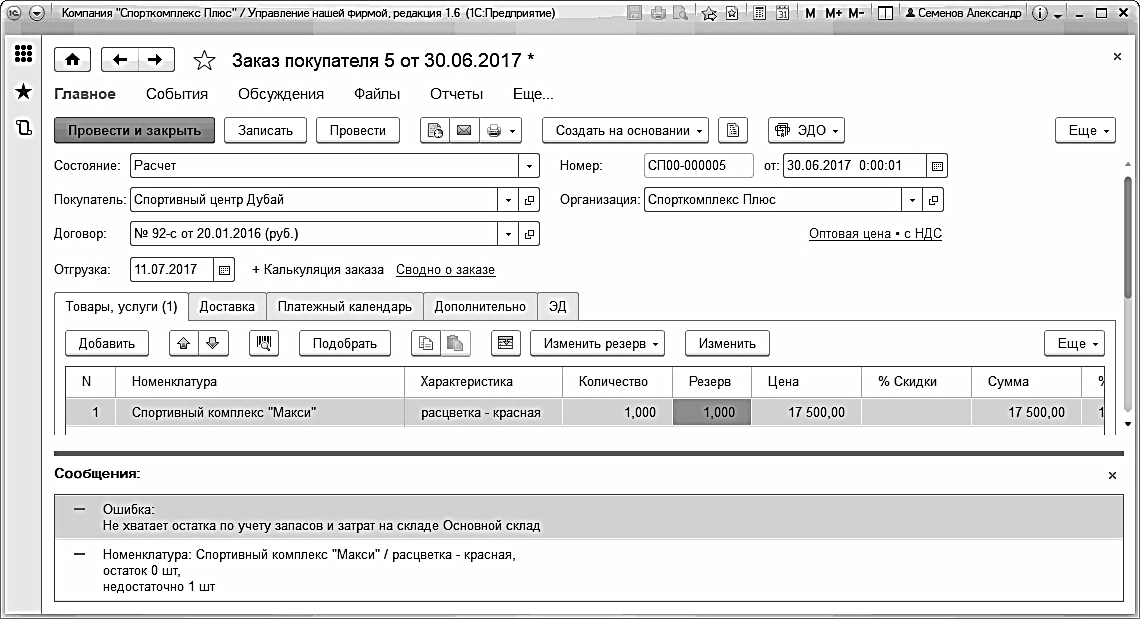The image size is (1140, 619).
Task: Open the Создать на основании dropdown
Action: coord(625,131)
